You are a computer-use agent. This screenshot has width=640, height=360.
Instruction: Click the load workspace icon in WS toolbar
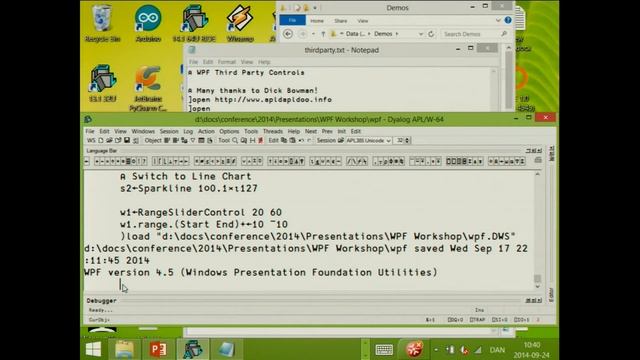[109, 140]
